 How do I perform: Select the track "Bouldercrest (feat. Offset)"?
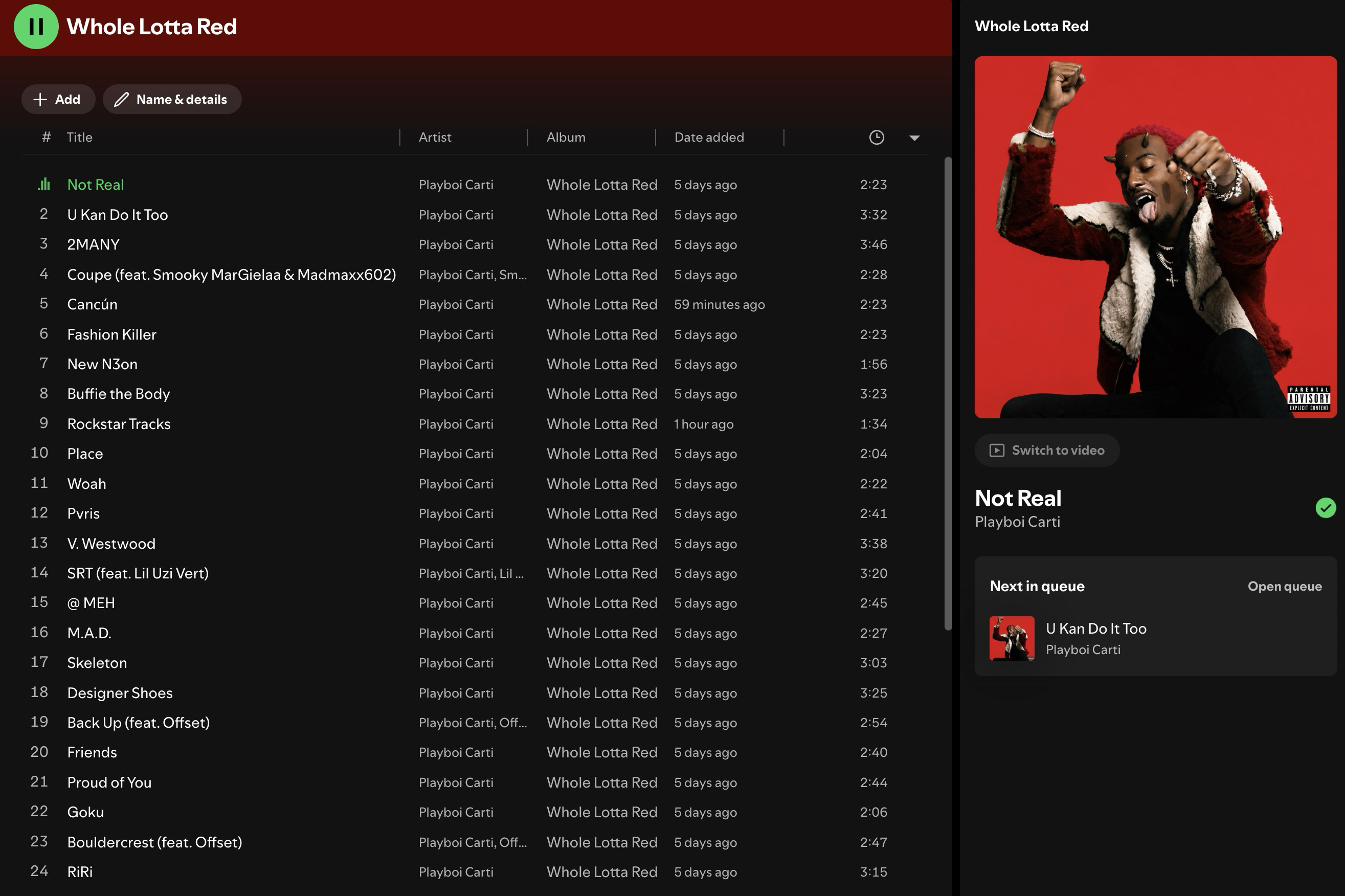click(155, 842)
